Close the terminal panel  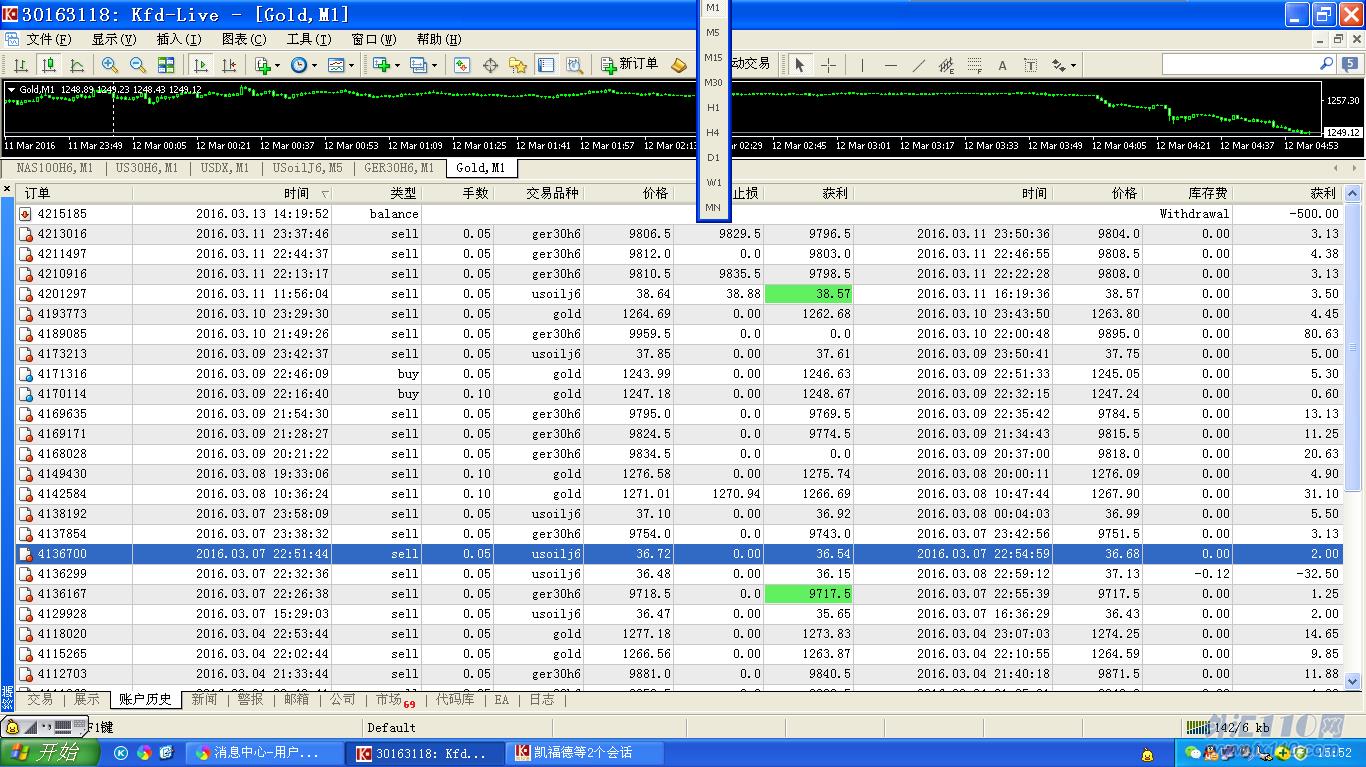pyautogui.click(x=7, y=190)
